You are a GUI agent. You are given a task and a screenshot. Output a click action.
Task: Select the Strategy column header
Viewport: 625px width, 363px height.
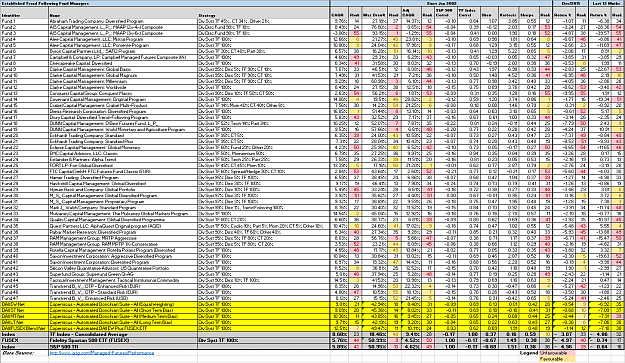pyautogui.click(x=263, y=12)
